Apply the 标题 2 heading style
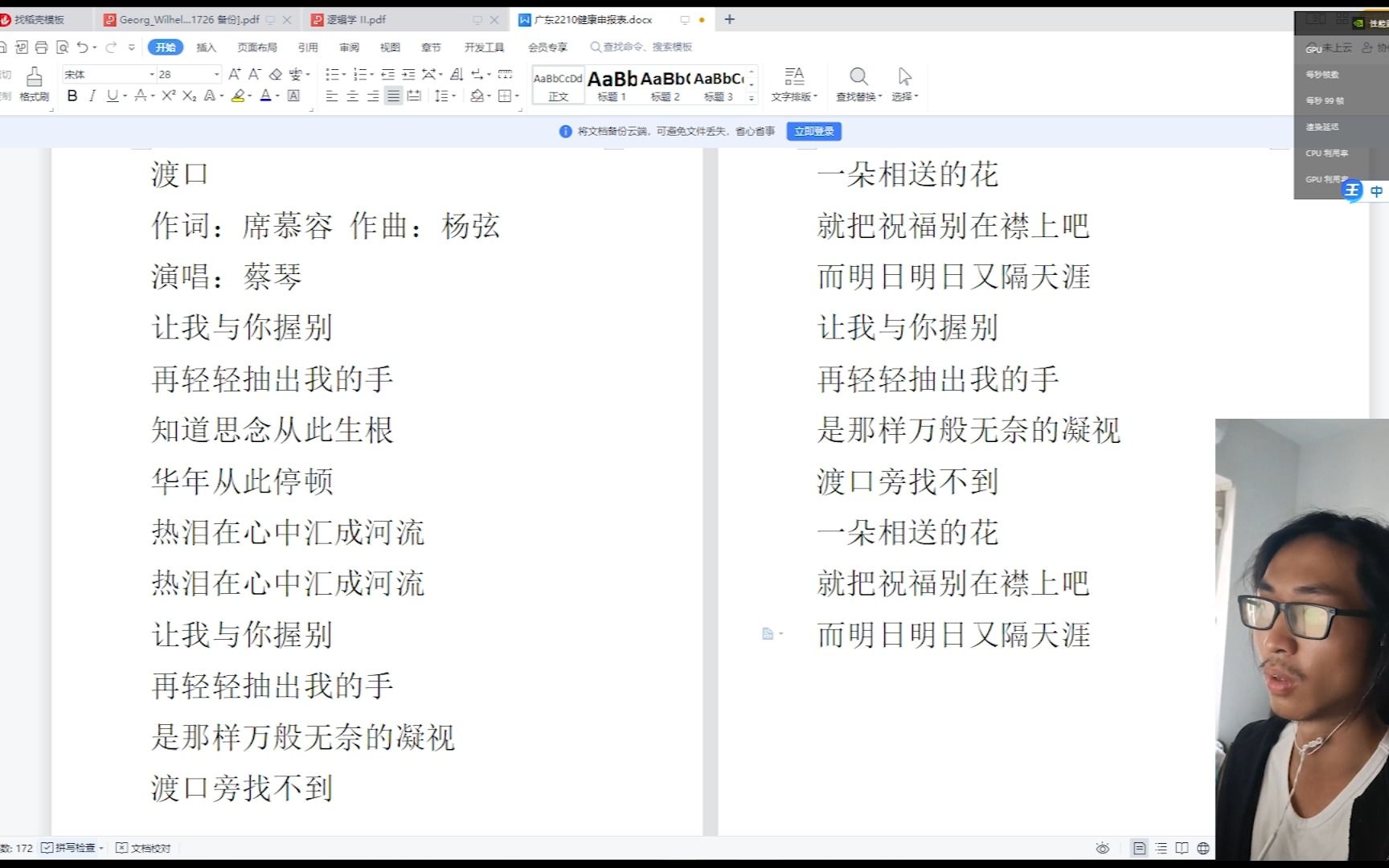The height and width of the screenshot is (868, 1389). tap(665, 85)
